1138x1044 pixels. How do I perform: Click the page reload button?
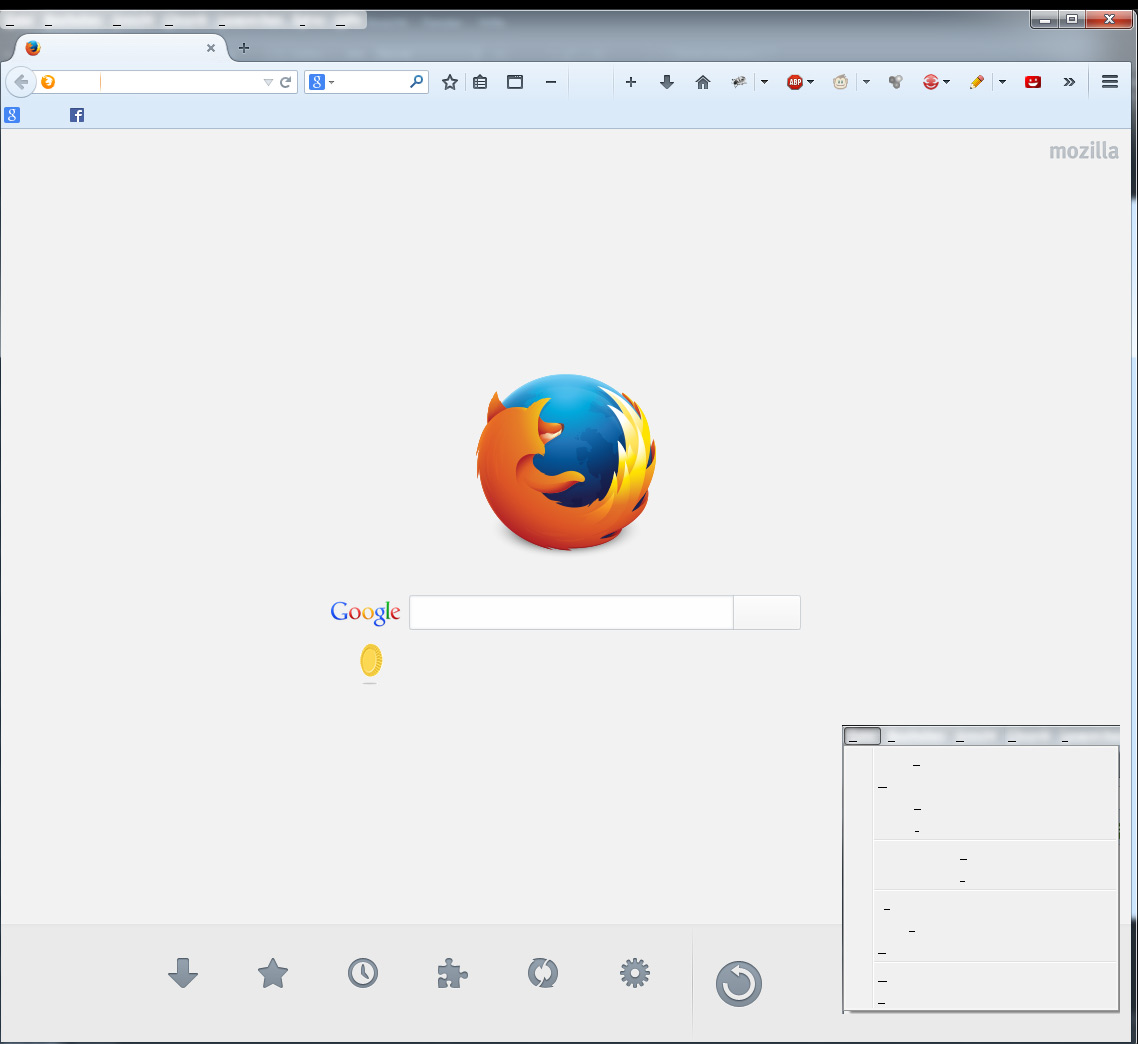[x=285, y=82]
